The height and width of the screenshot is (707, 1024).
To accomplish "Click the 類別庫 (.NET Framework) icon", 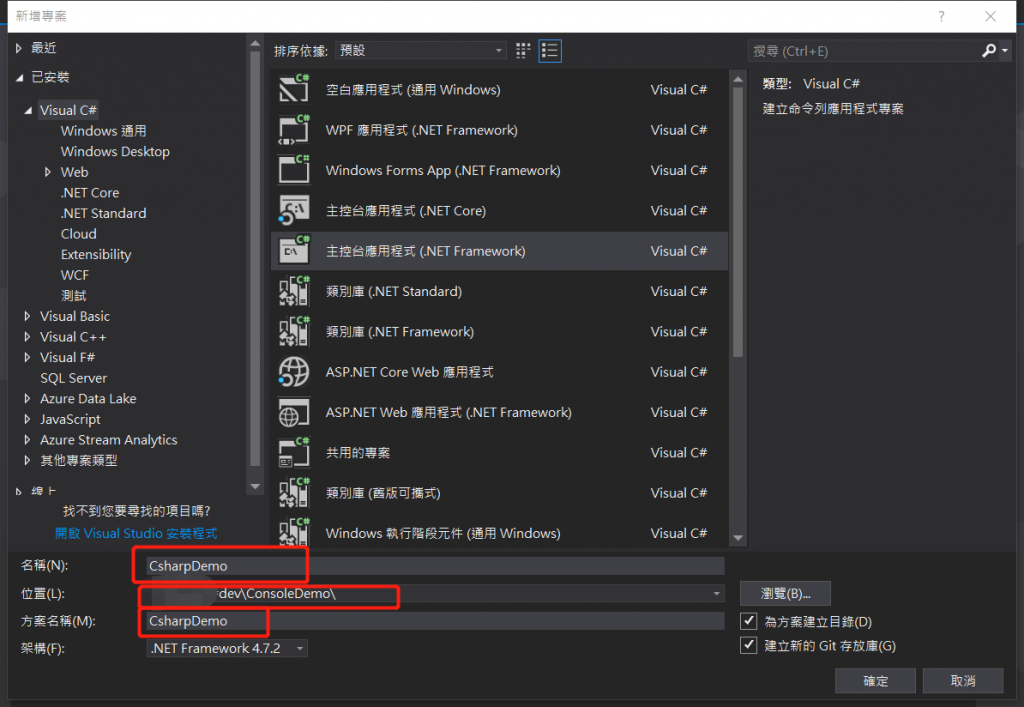I will click(x=294, y=332).
